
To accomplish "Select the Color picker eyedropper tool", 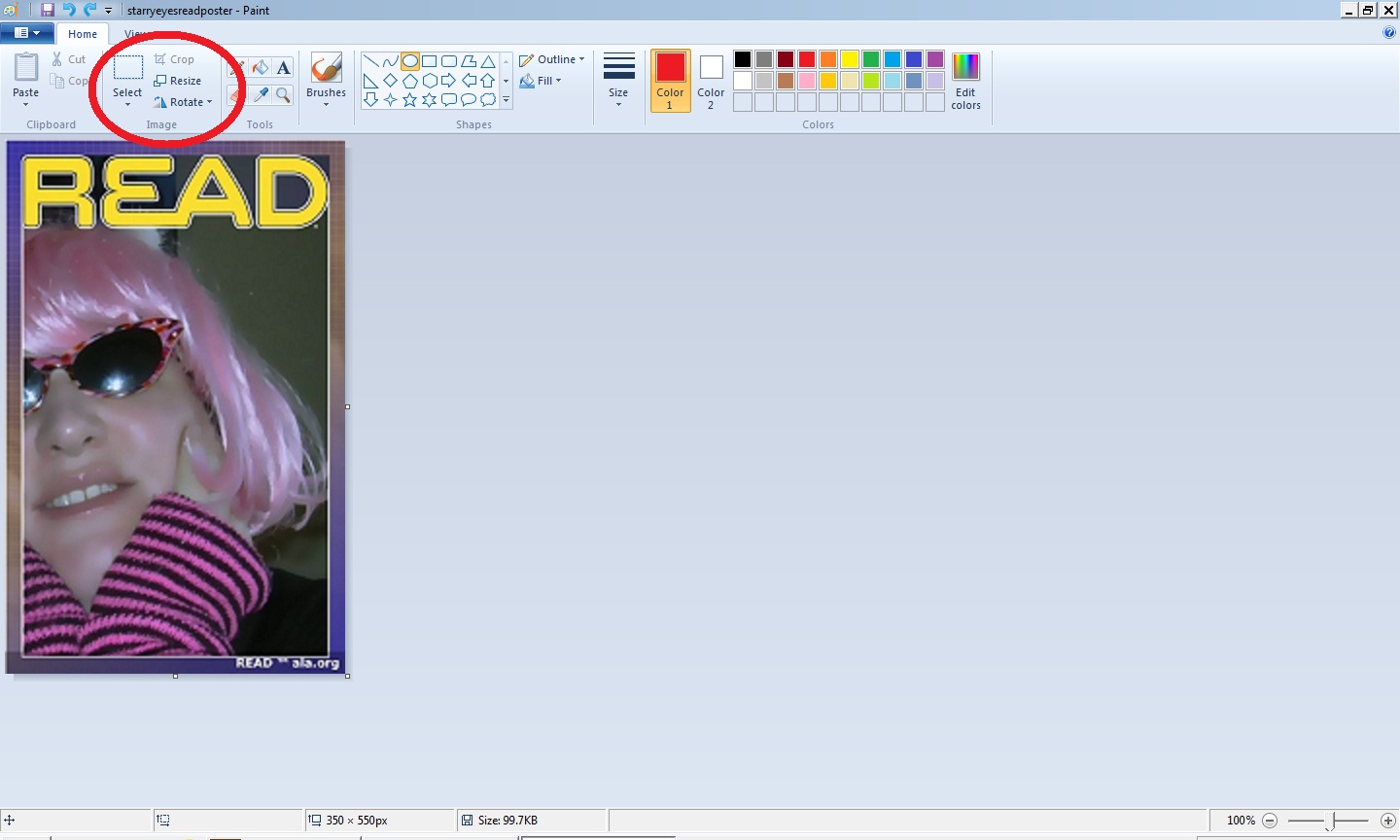I will click(261, 94).
